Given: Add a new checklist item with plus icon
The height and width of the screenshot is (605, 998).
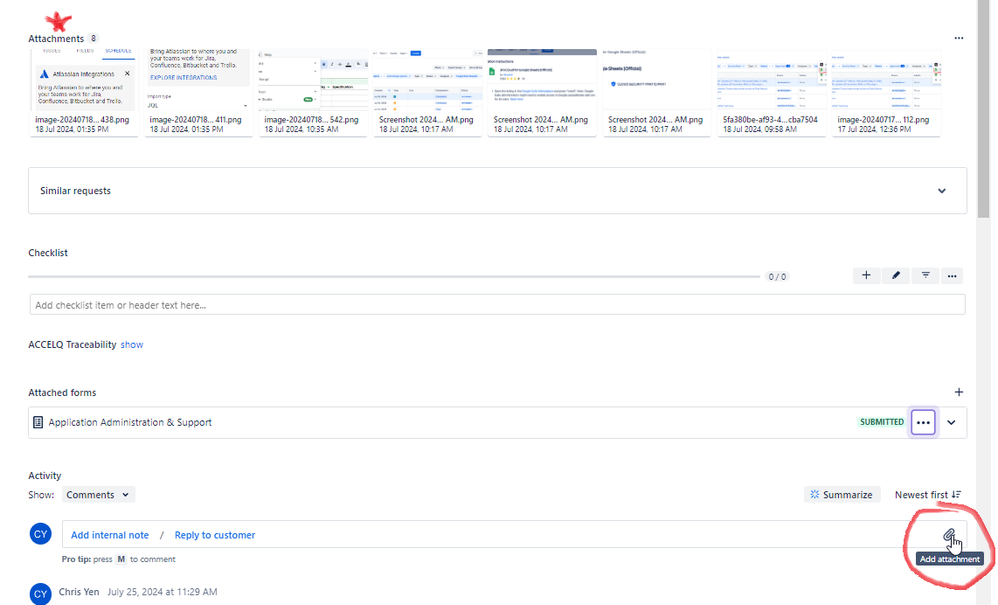Looking at the screenshot, I should click(x=866, y=275).
